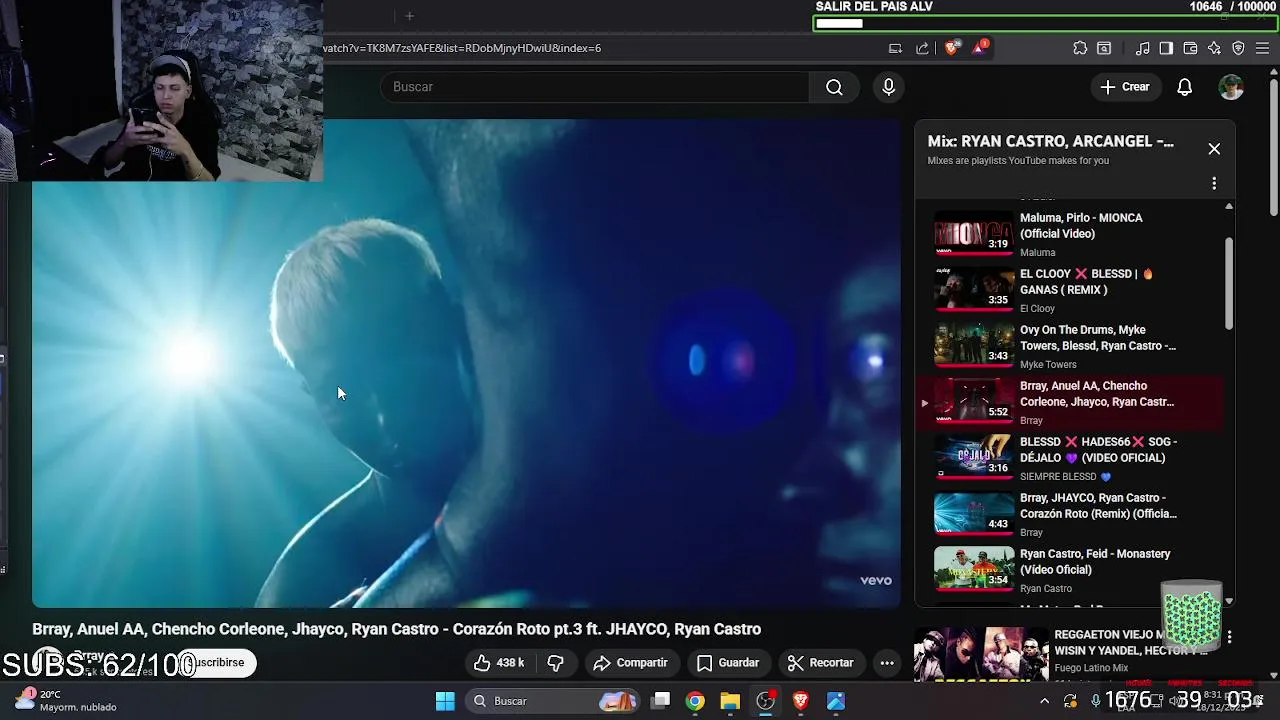This screenshot has width=1280, height=720.
Task: Click "SIEMPRE BLESSD" channel text in playlist
Action: (1058, 477)
